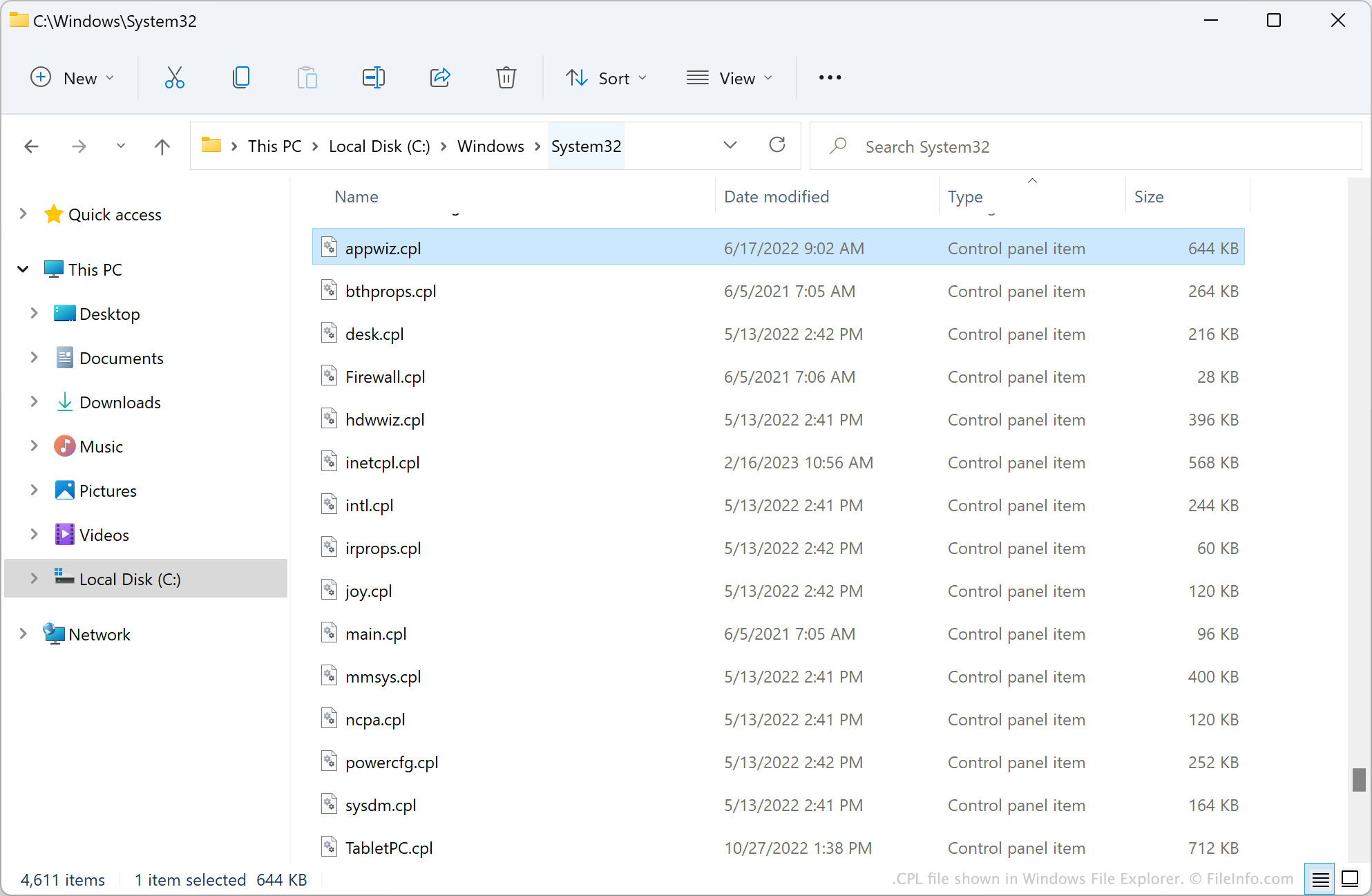1372x896 pixels.
Task: Click the Copy icon in toolbar
Action: [x=241, y=77]
